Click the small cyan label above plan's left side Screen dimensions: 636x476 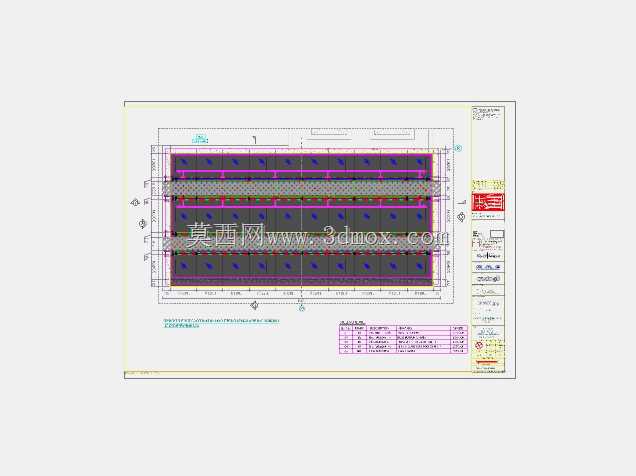click(200, 139)
